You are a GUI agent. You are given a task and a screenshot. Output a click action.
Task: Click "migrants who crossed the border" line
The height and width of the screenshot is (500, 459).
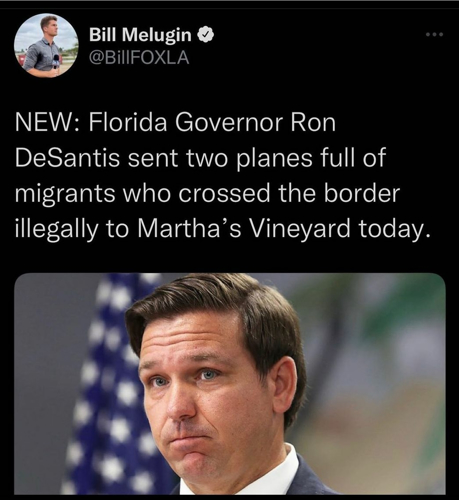tap(207, 194)
